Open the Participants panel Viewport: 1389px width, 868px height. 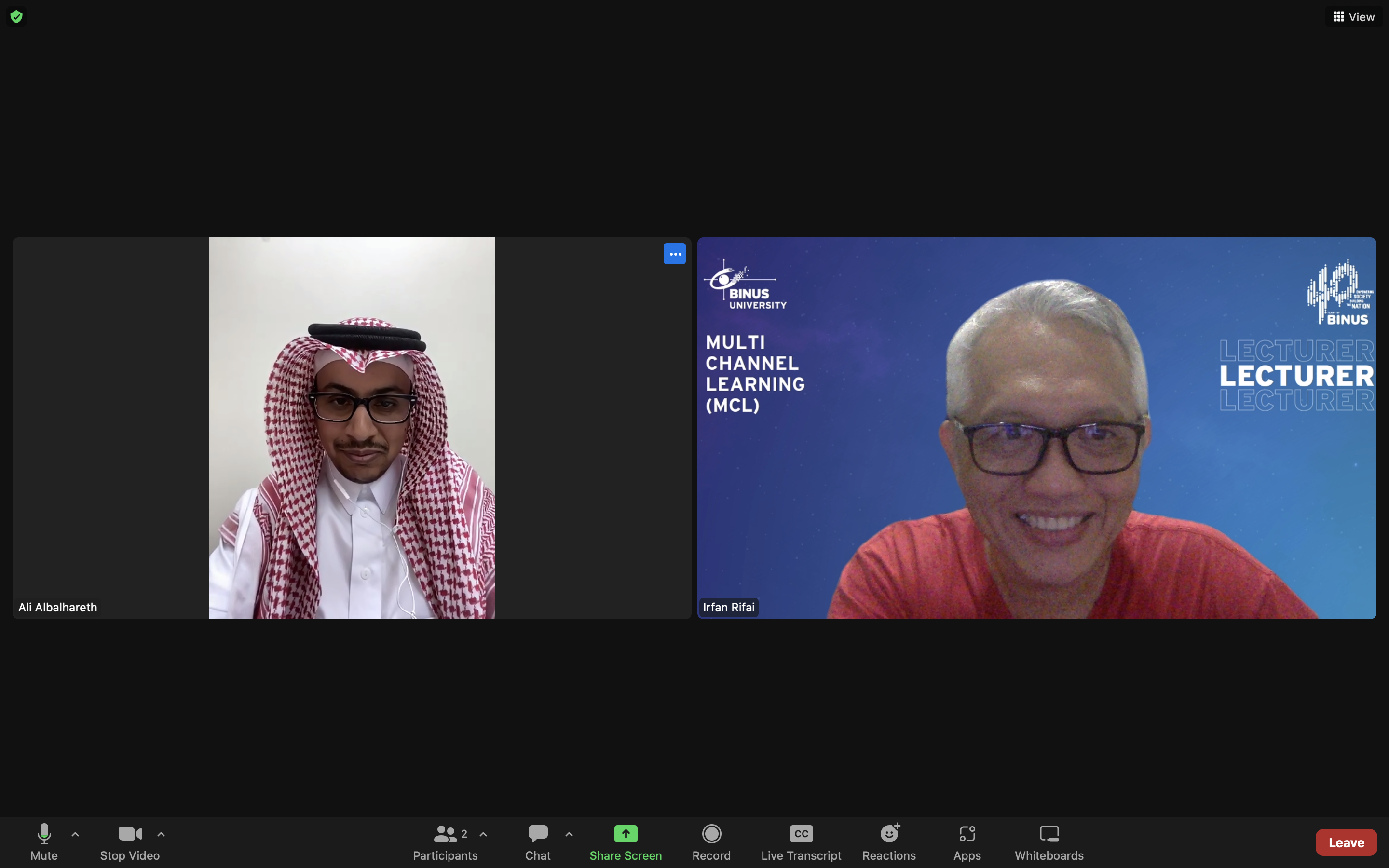(445, 841)
